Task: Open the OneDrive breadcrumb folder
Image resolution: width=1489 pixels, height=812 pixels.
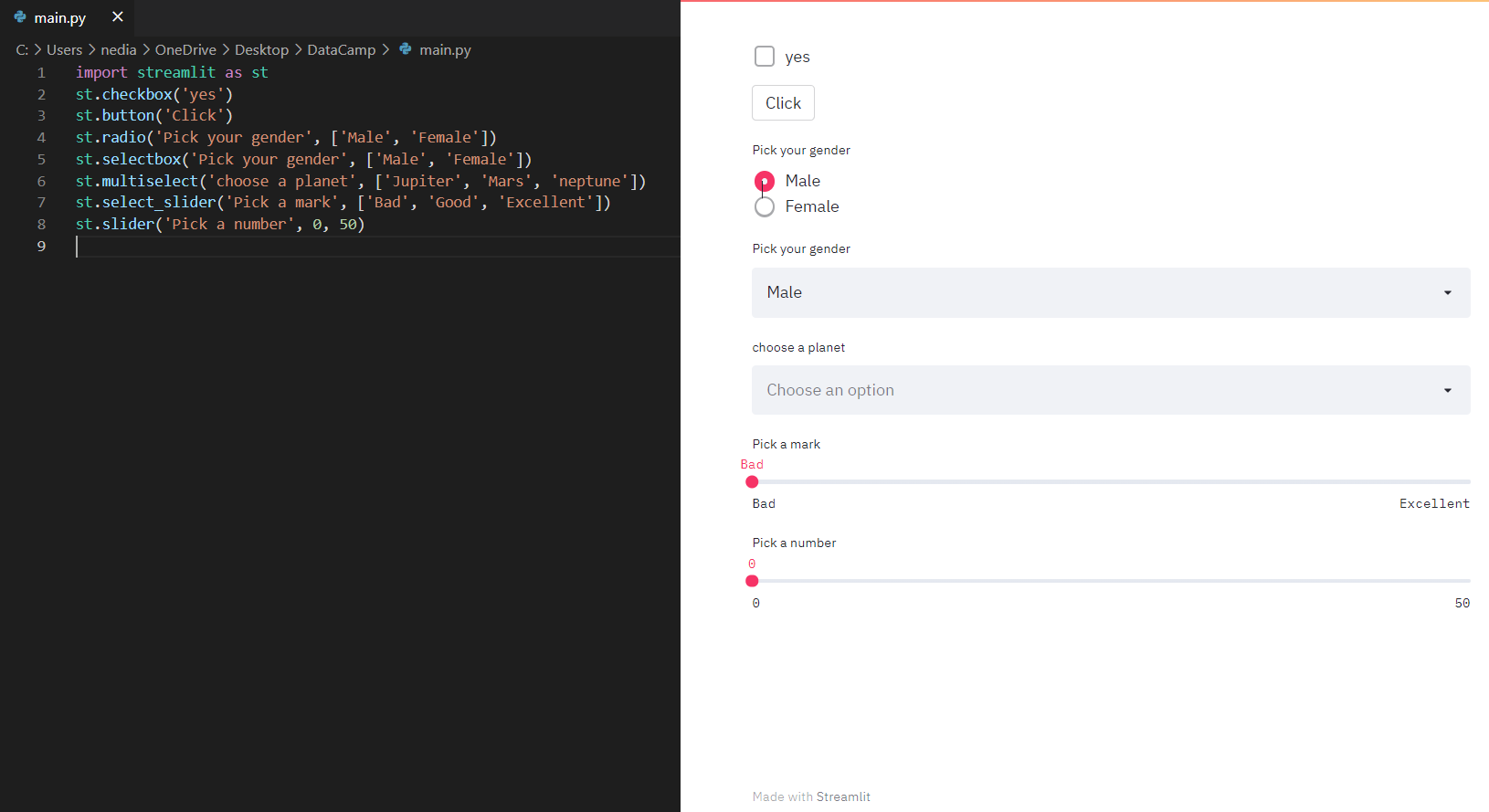Action: pos(185,50)
